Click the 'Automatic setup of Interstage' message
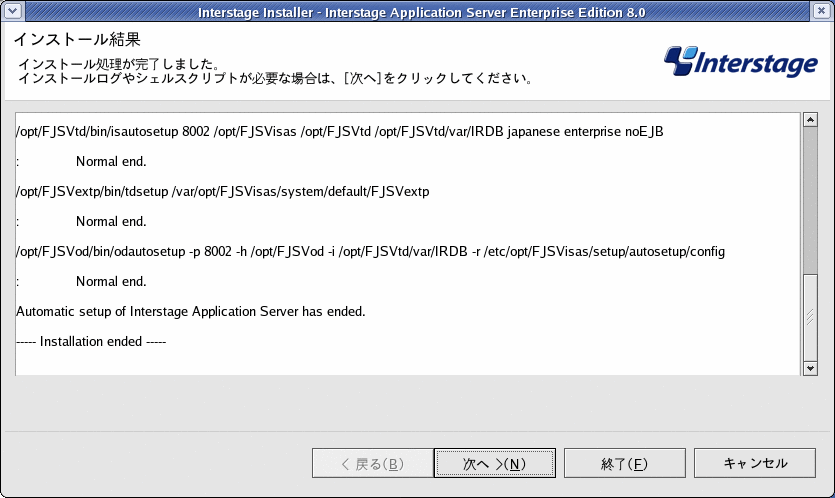 click(191, 312)
